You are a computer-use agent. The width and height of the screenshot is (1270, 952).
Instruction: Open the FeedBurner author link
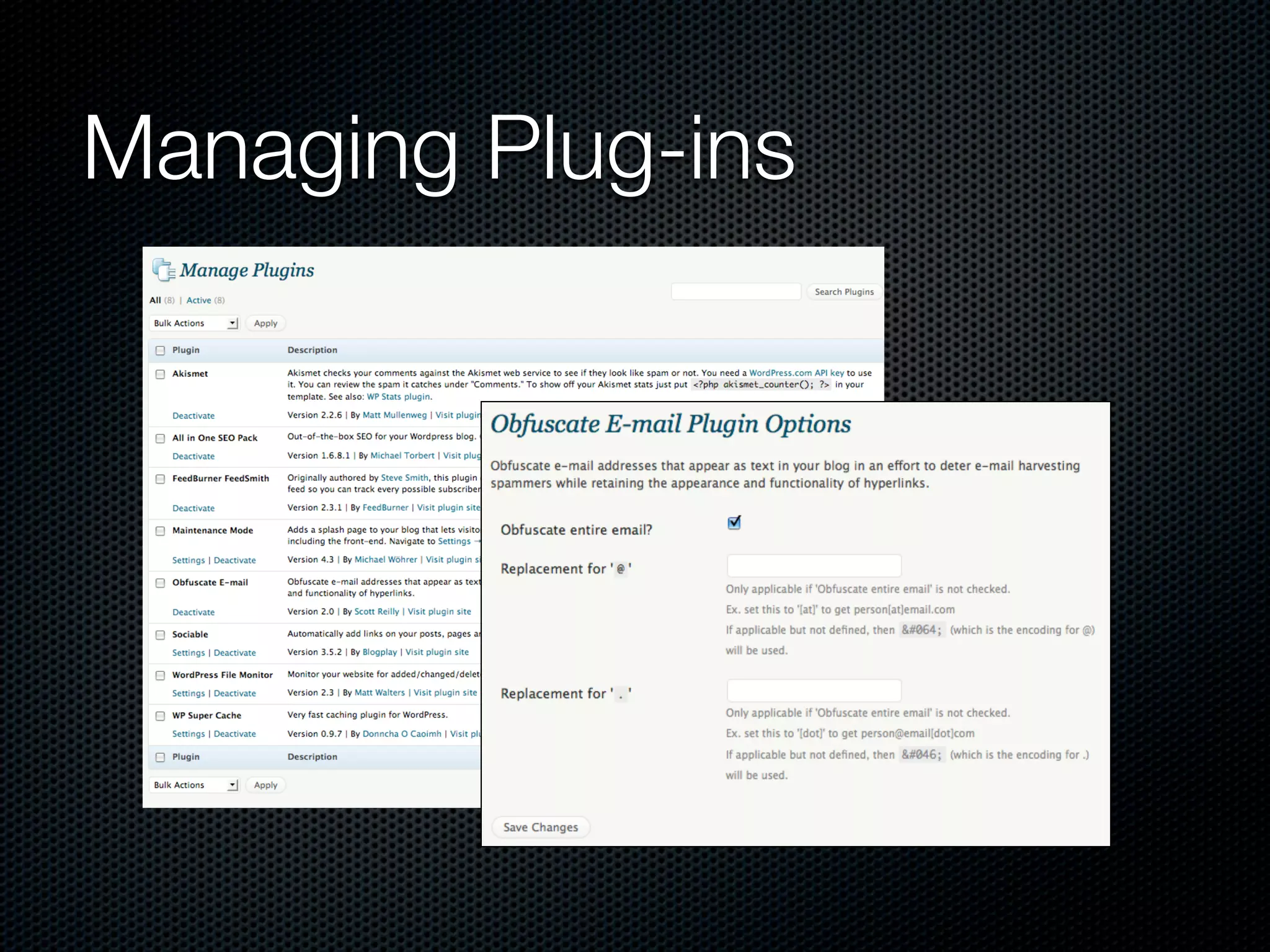(x=385, y=508)
